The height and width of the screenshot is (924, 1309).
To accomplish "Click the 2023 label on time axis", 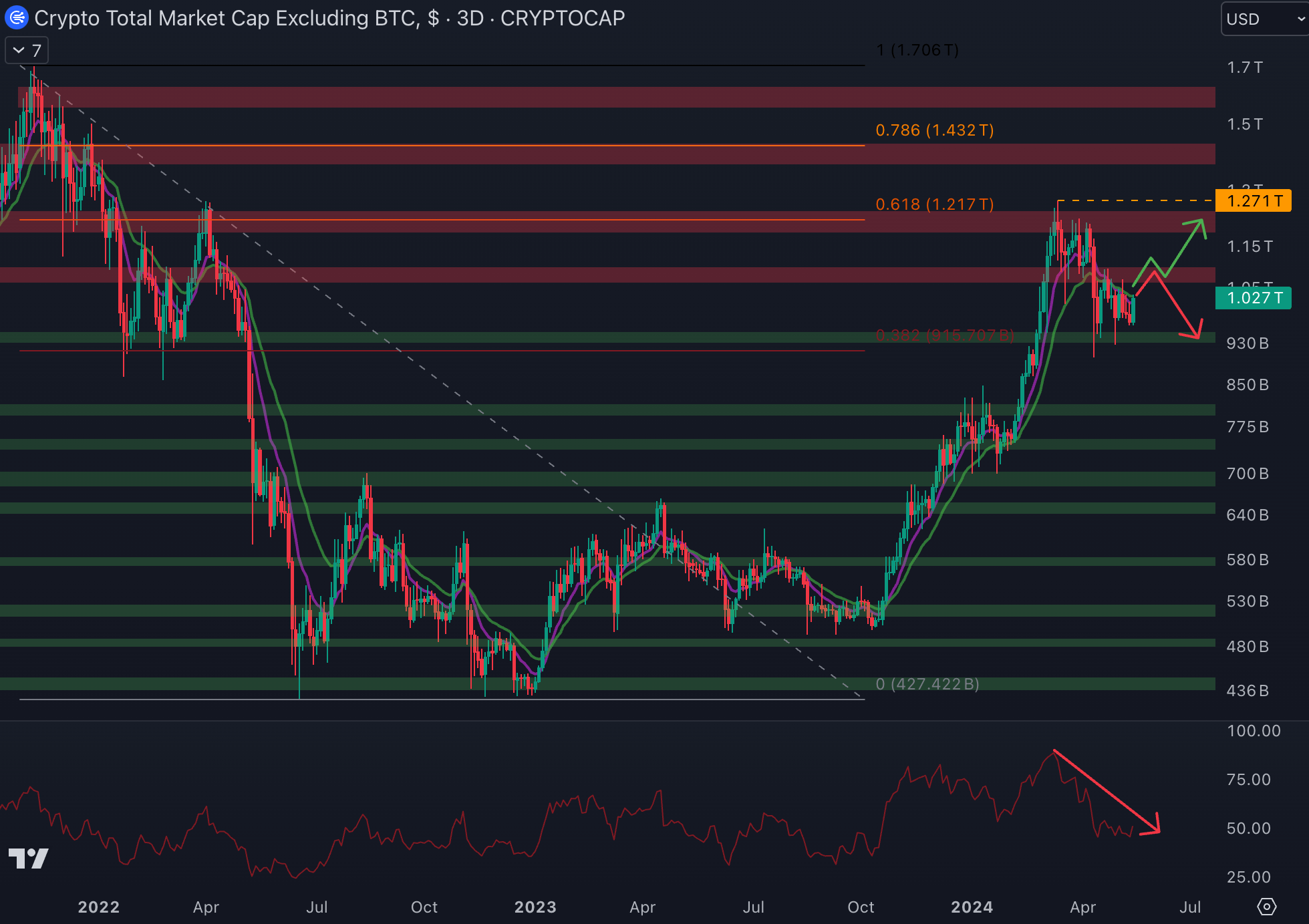I will (535, 907).
